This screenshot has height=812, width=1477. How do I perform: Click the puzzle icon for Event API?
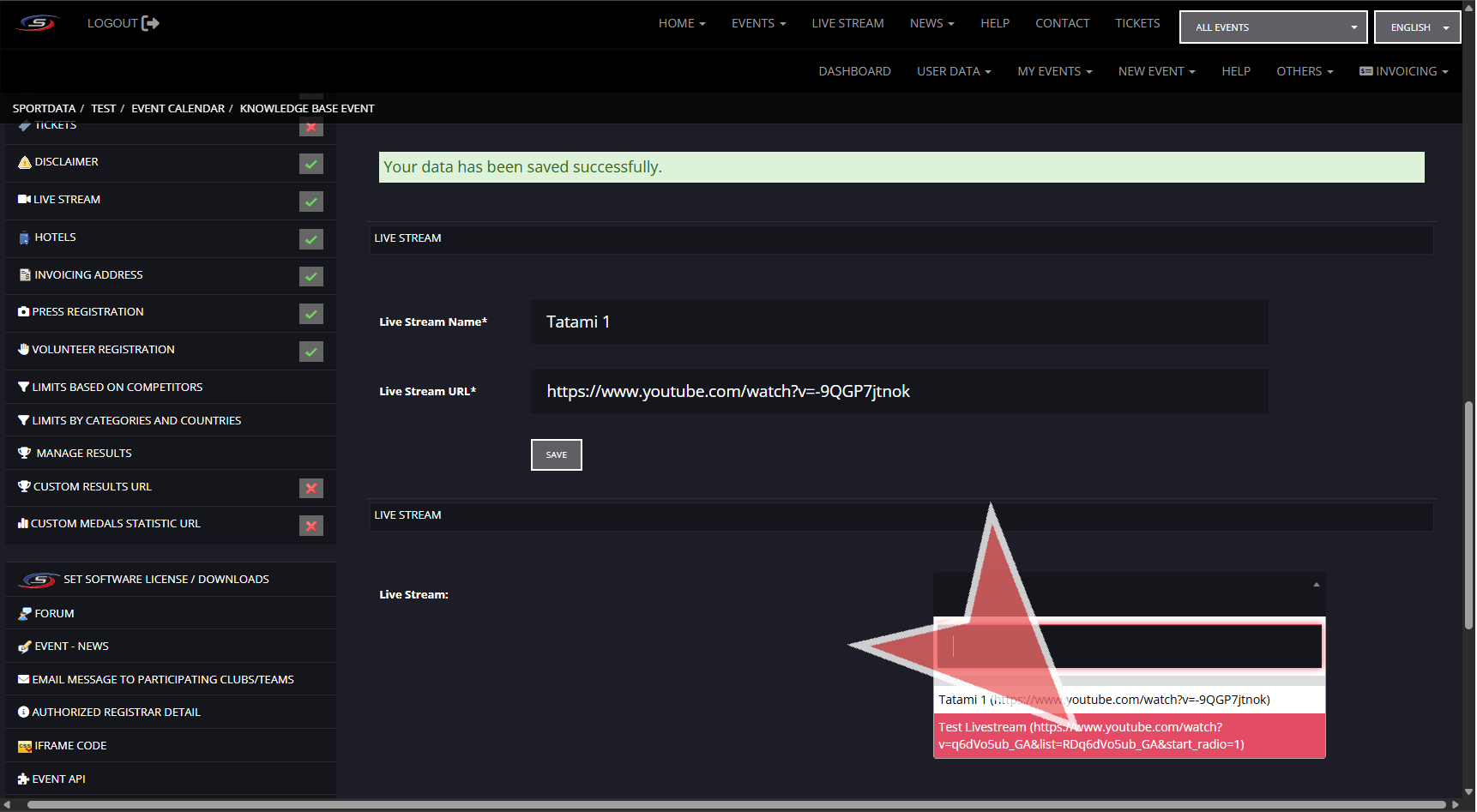[x=23, y=779]
